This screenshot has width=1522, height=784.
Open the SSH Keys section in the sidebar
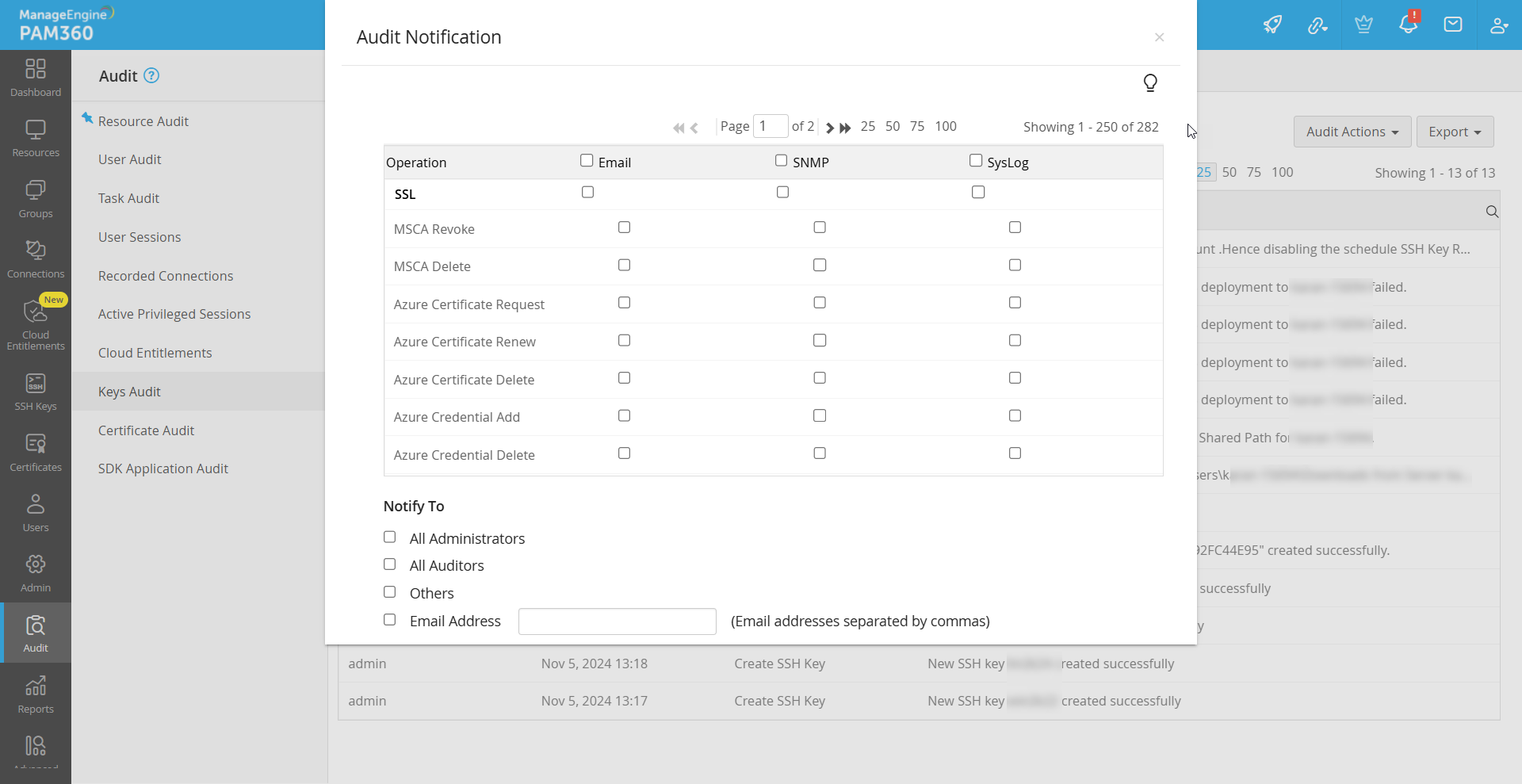pos(35,390)
